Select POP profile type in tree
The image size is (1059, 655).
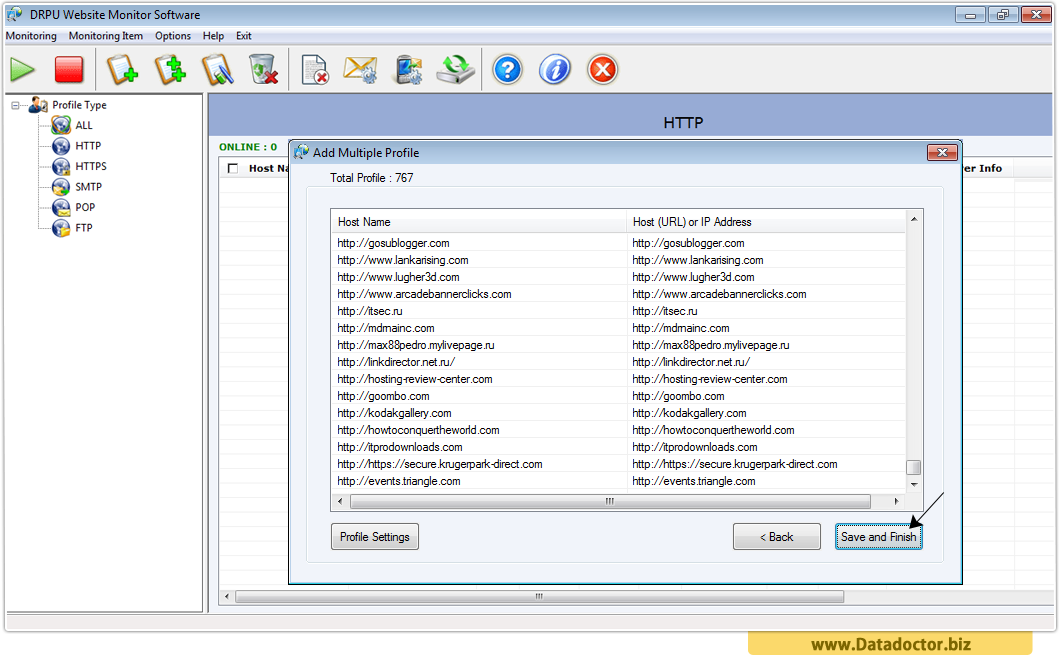(85, 207)
